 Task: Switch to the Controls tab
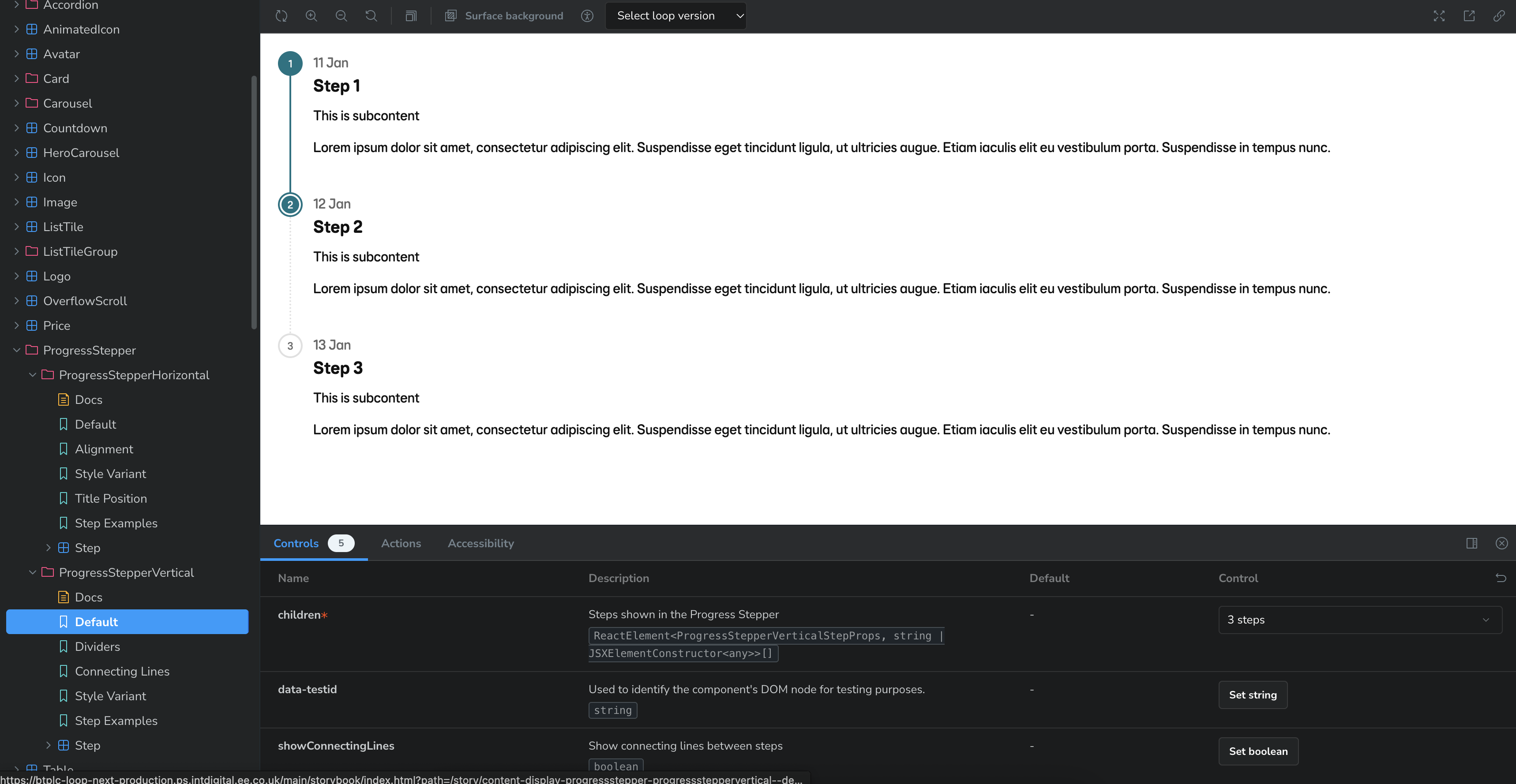(314, 543)
